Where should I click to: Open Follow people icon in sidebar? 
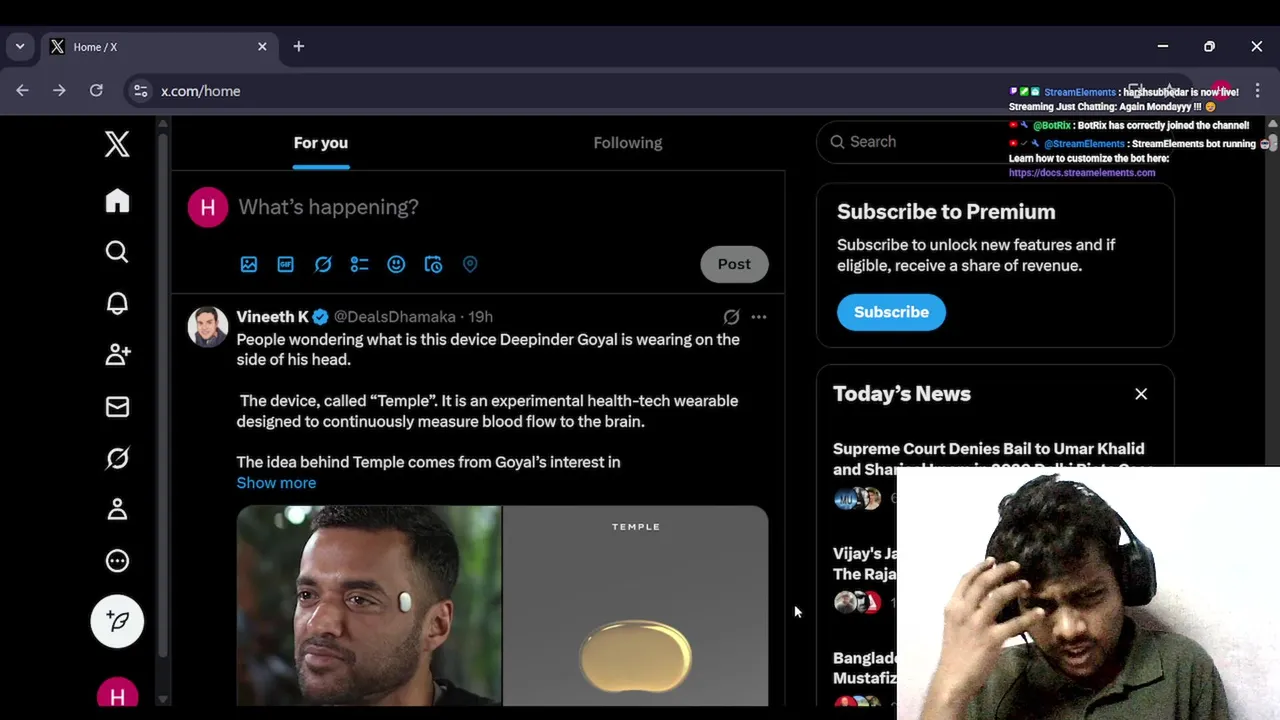click(117, 354)
